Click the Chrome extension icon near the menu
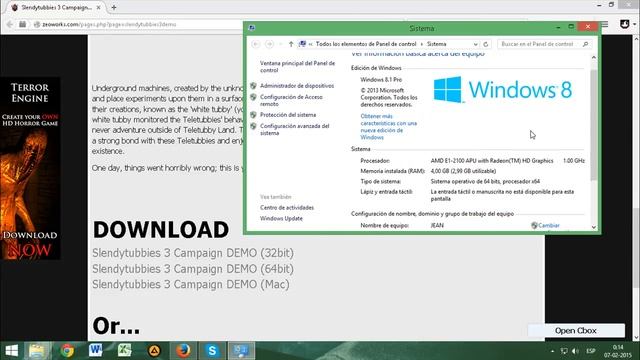This screenshot has width=640, height=360. (x=624, y=24)
